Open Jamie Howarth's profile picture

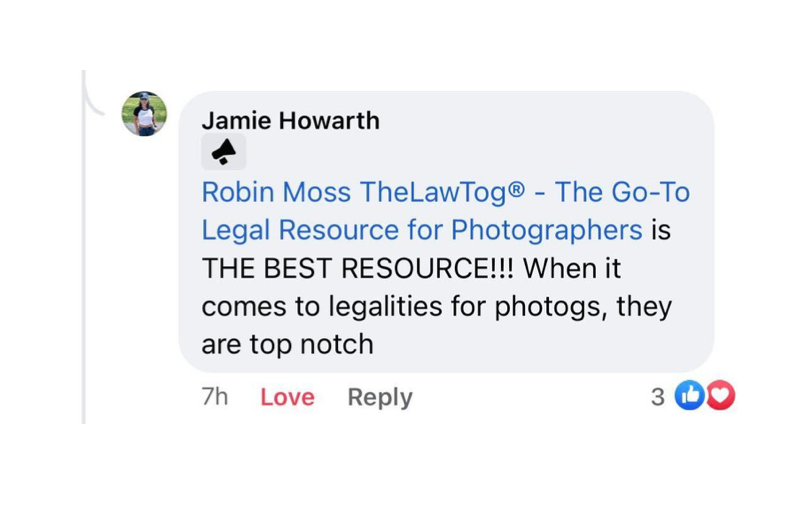coord(144,114)
